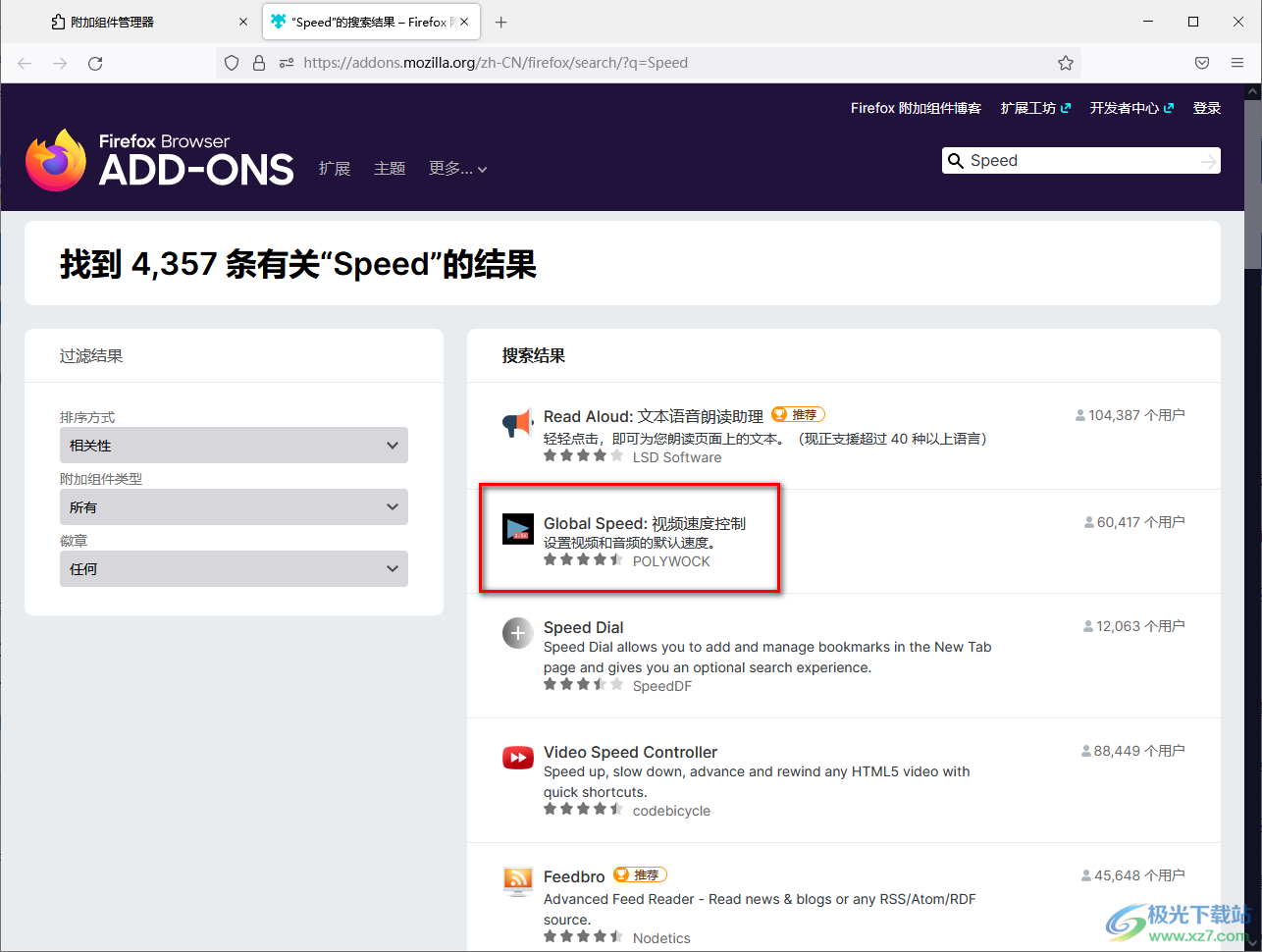1262x952 pixels.
Task: Click the Video Speed Controller red icon
Action: click(517, 758)
